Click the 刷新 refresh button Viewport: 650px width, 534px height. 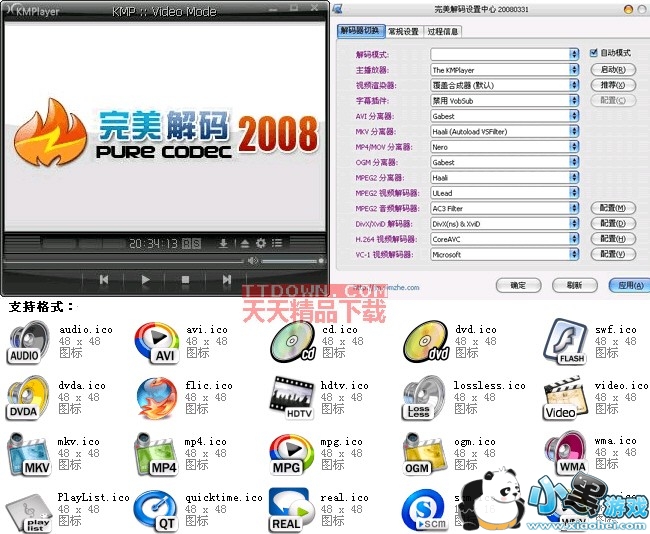pos(575,285)
